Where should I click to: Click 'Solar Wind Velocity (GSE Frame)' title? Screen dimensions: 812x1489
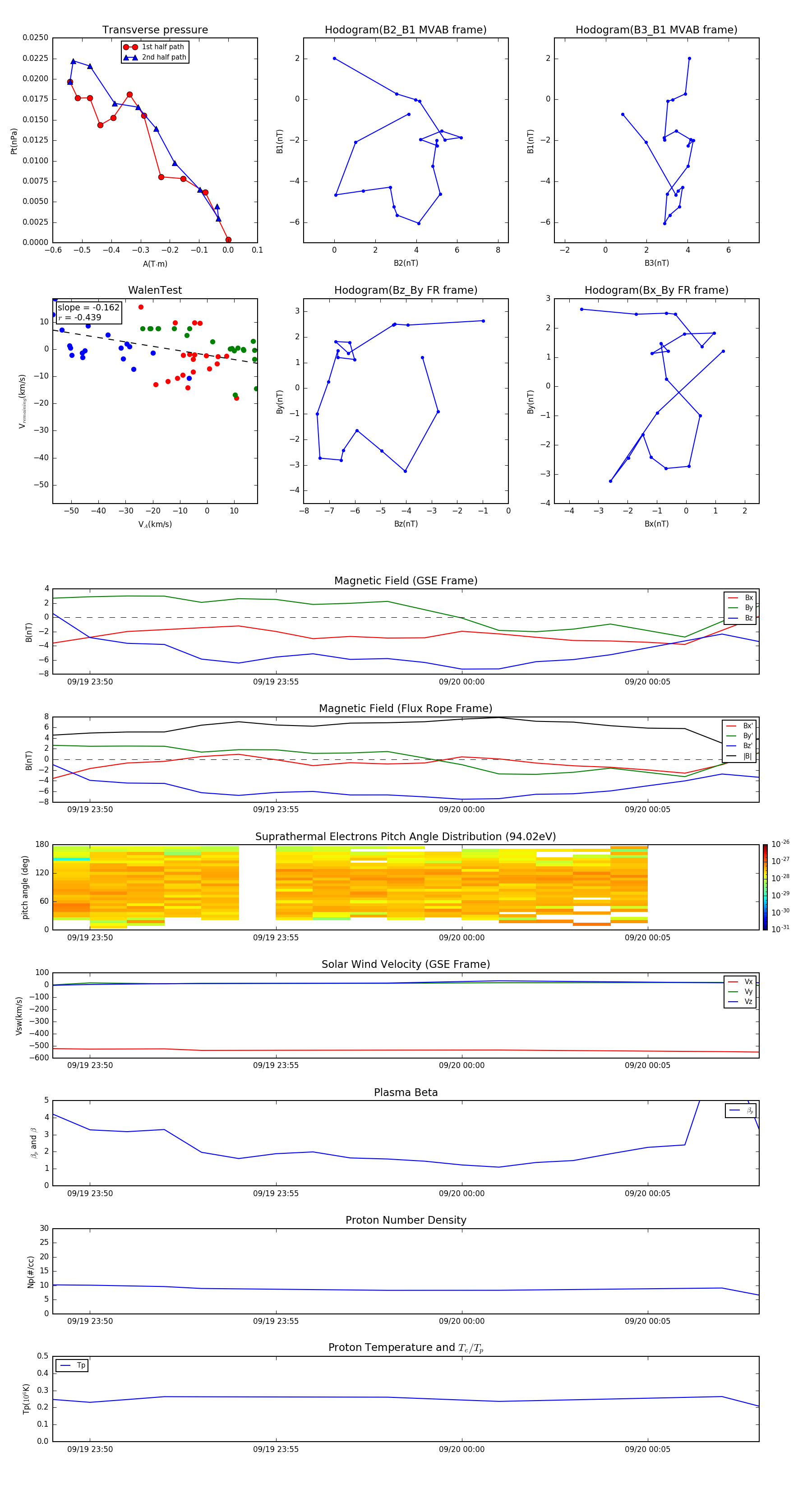click(x=406, y=964)
